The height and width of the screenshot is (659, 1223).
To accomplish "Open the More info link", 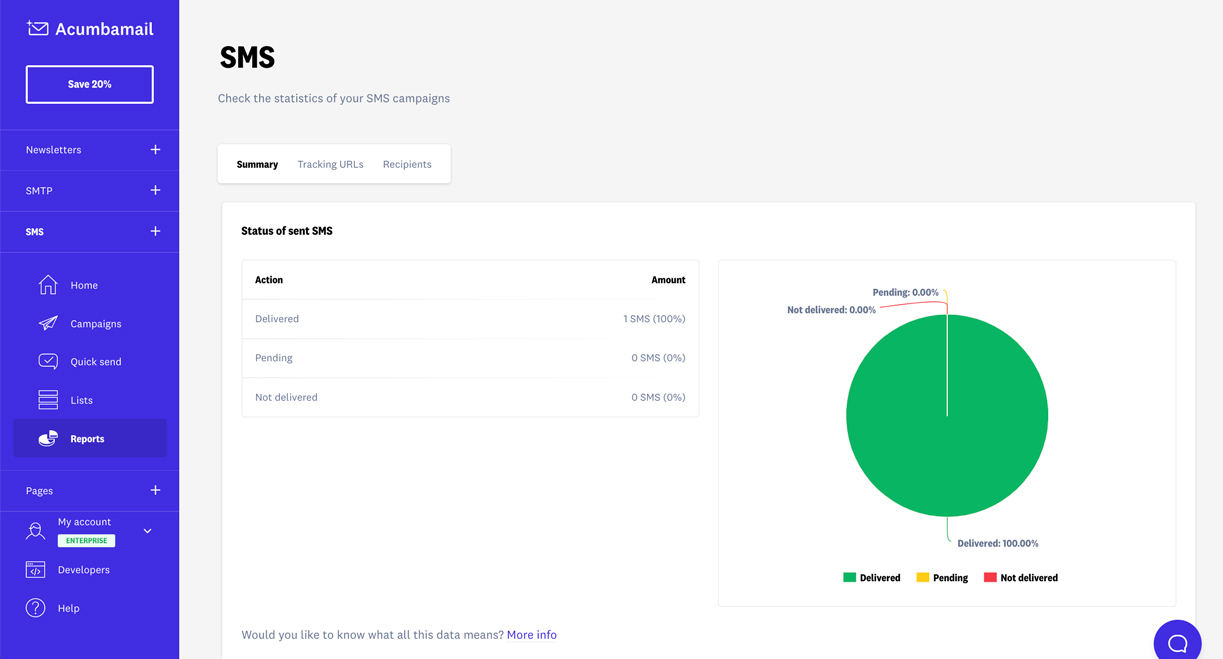I will pos(531,635).
